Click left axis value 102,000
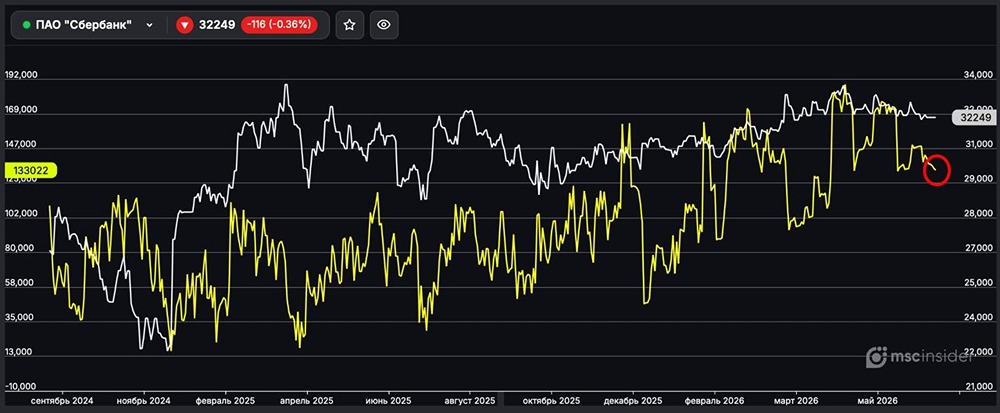Viewport: 1000px width, 413px height. point(21,214)
